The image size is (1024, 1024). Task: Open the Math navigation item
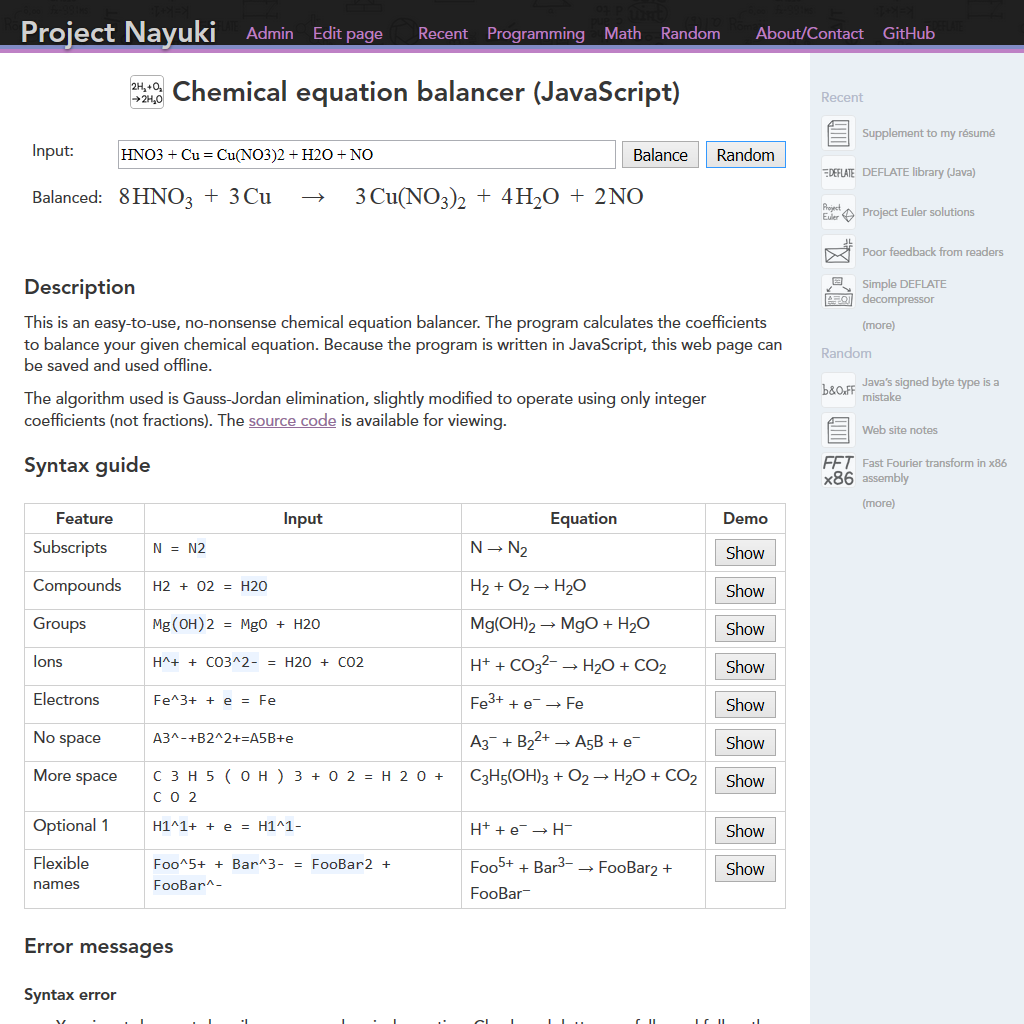622,33
